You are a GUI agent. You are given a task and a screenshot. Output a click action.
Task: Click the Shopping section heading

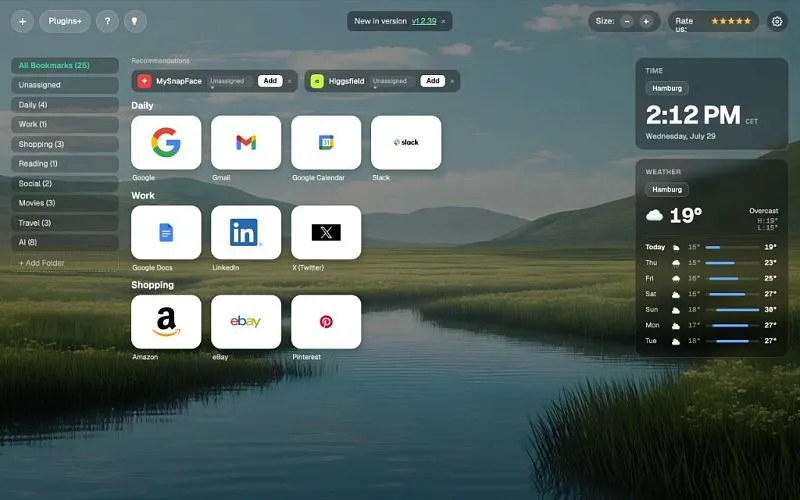(153, 285)
